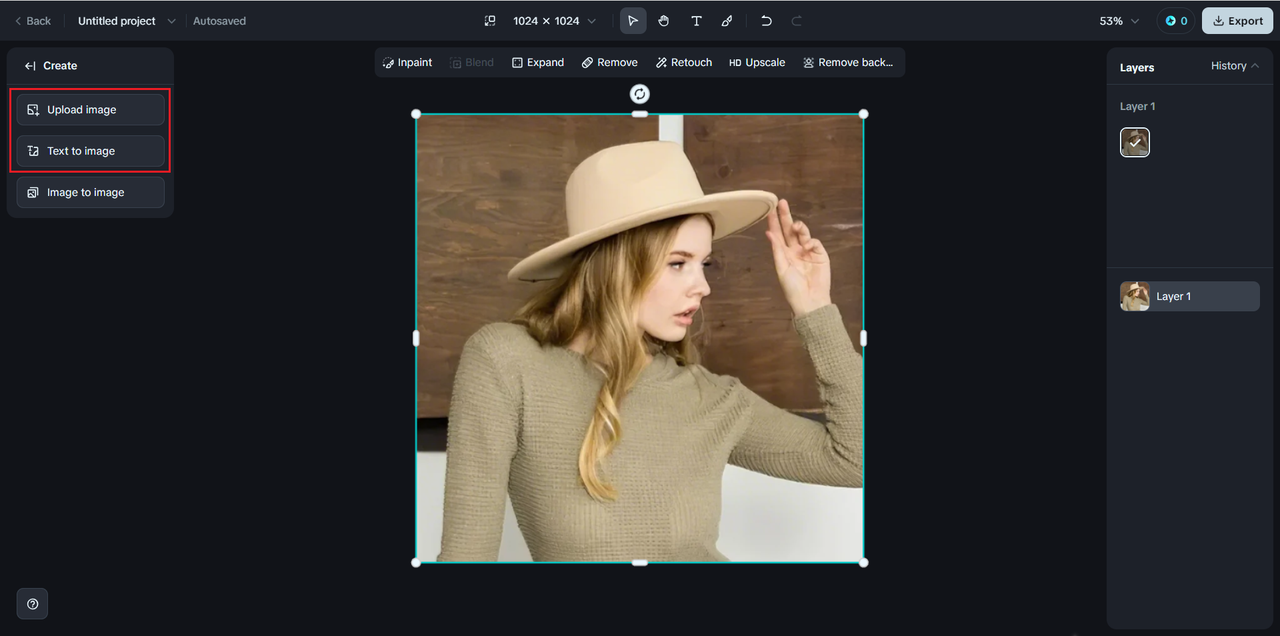Click the Upload image button
Screen dimensions: 1280x636
click(90, 110)
